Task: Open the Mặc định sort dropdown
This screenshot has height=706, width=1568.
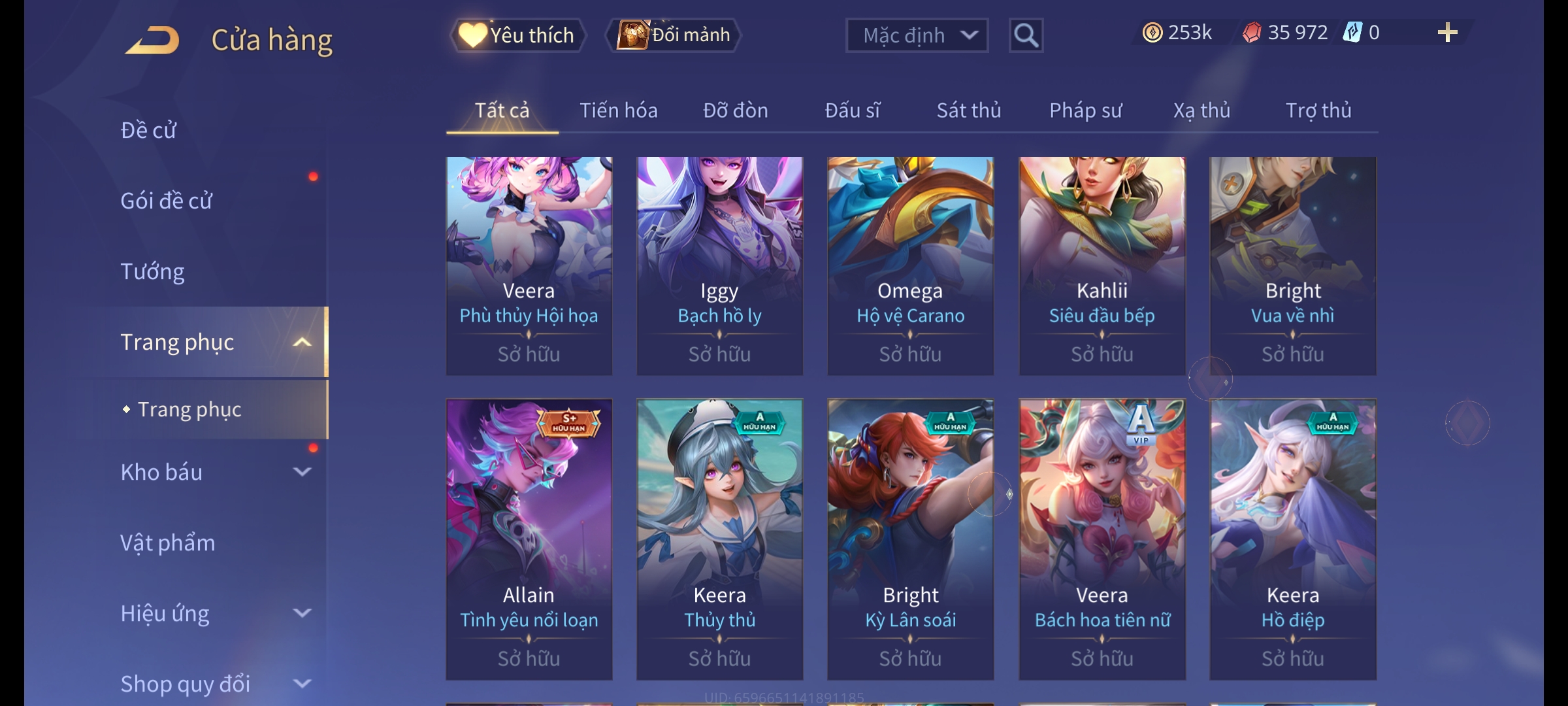Action: pos(917,35)
